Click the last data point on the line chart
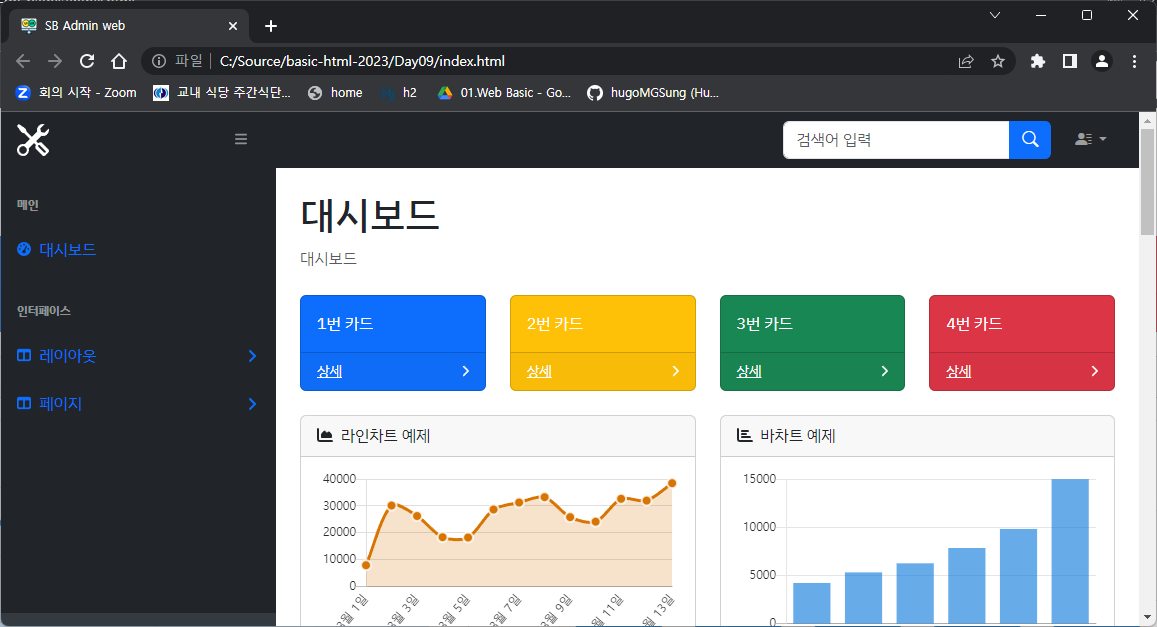The width and height of the screenshot is (1157, 627). tap(672, 483)
